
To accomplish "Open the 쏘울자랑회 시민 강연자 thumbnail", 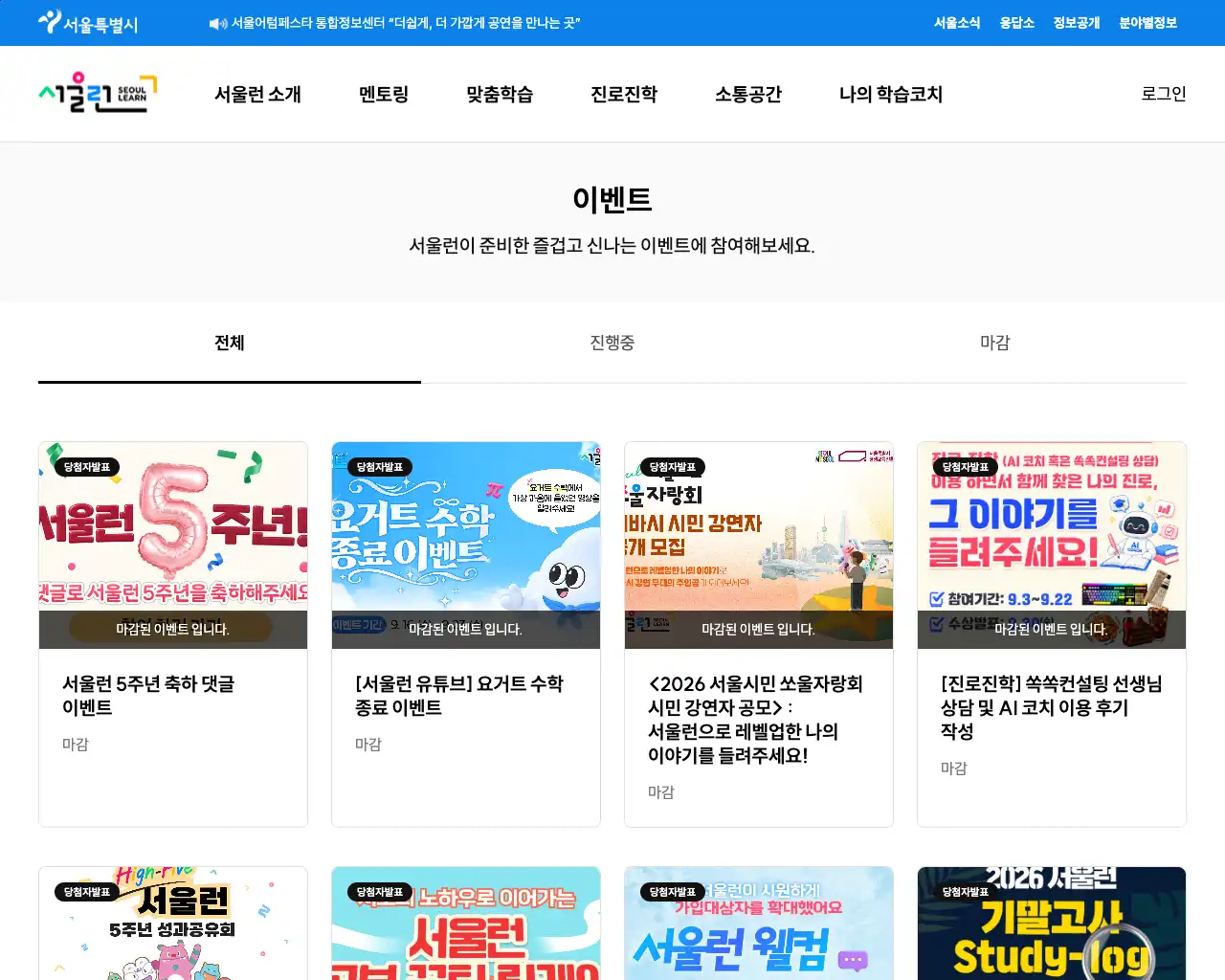I will 759,546.
